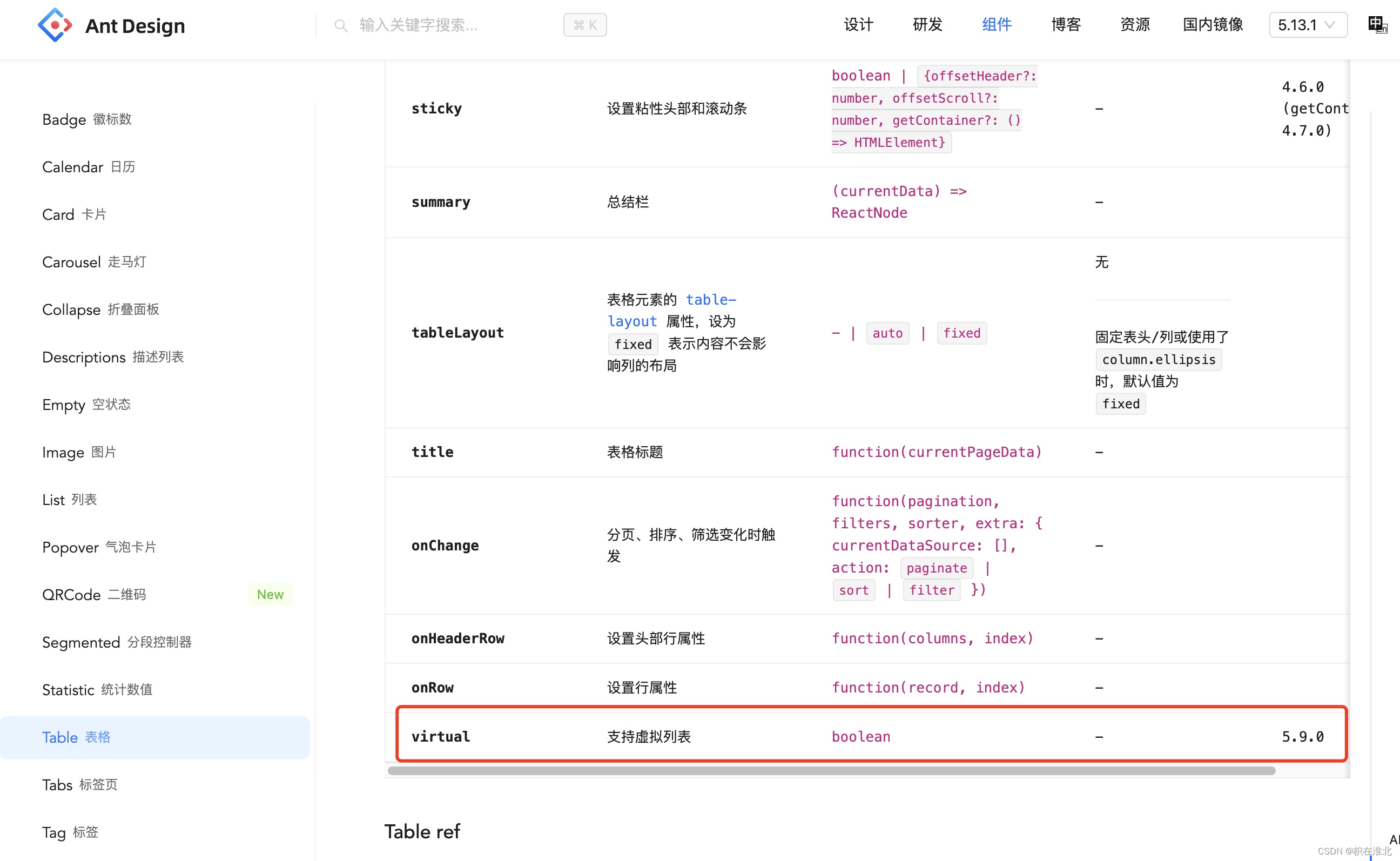Open the Badge 徽标数 sidebar item

pyautogui.click(x=86, y=119)
